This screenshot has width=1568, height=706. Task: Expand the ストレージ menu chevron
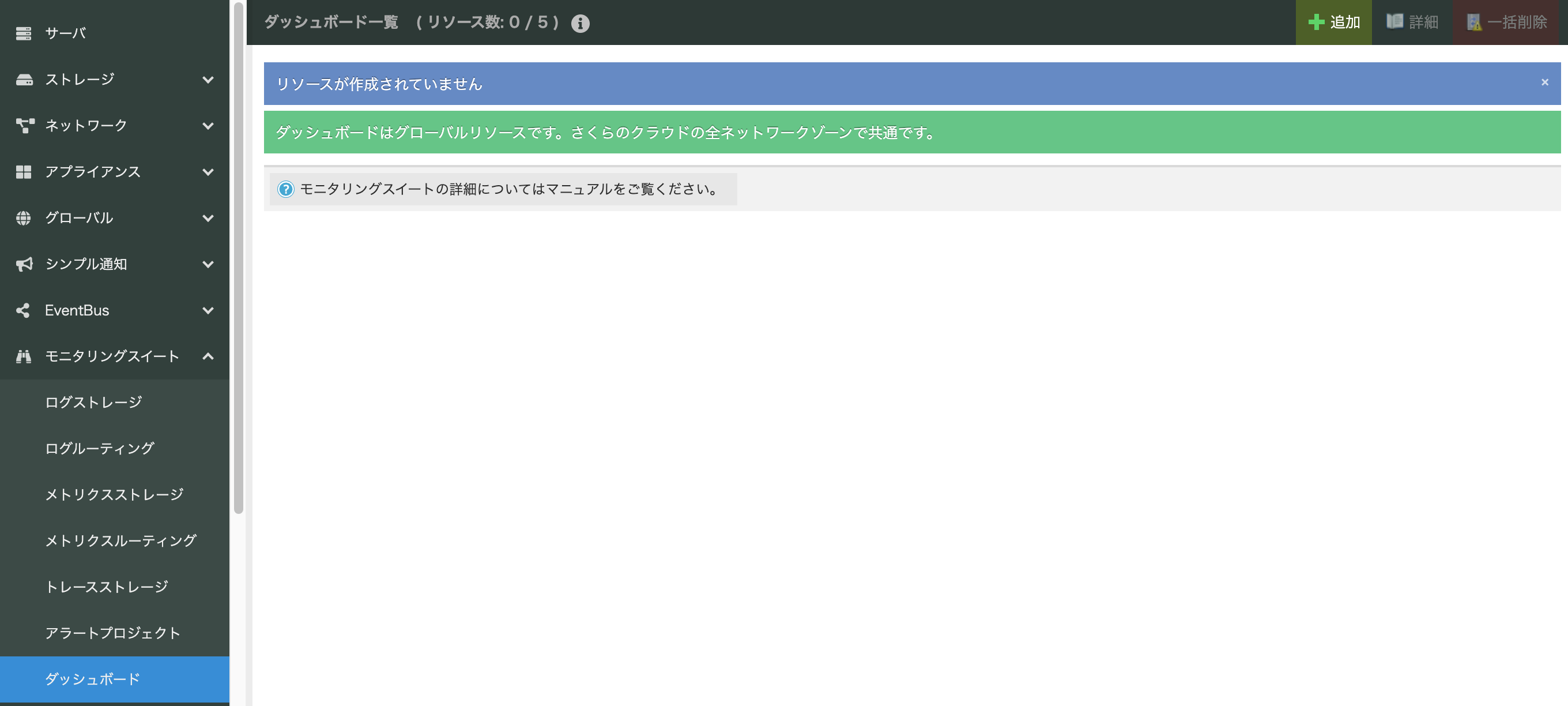209,79
